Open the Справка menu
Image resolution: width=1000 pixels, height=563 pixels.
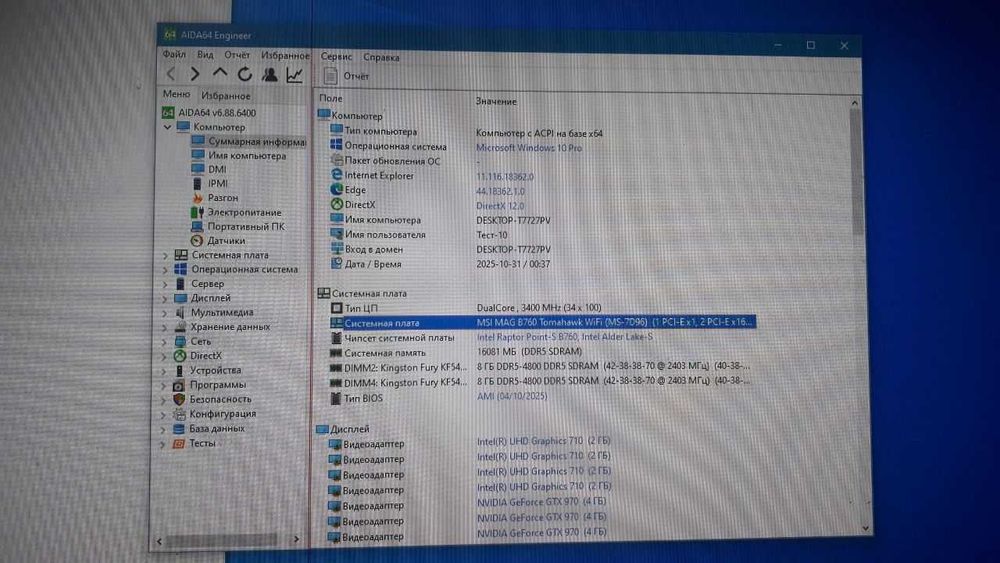[381, 57]
